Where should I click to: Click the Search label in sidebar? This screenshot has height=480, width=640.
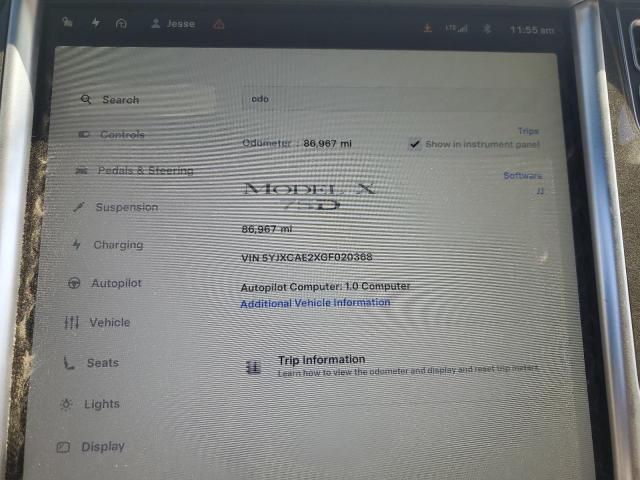coord(121,100)
